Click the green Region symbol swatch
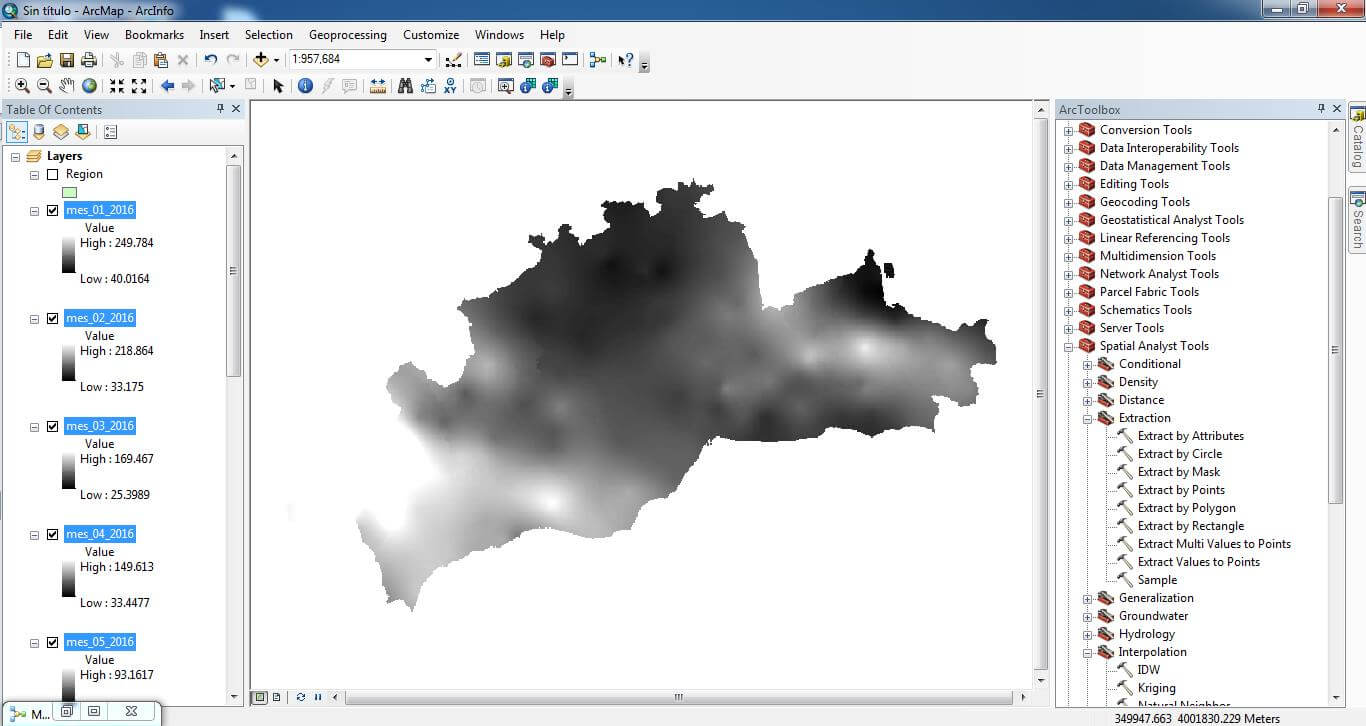This screenshot has height=726, width=1366. point(69,192)
